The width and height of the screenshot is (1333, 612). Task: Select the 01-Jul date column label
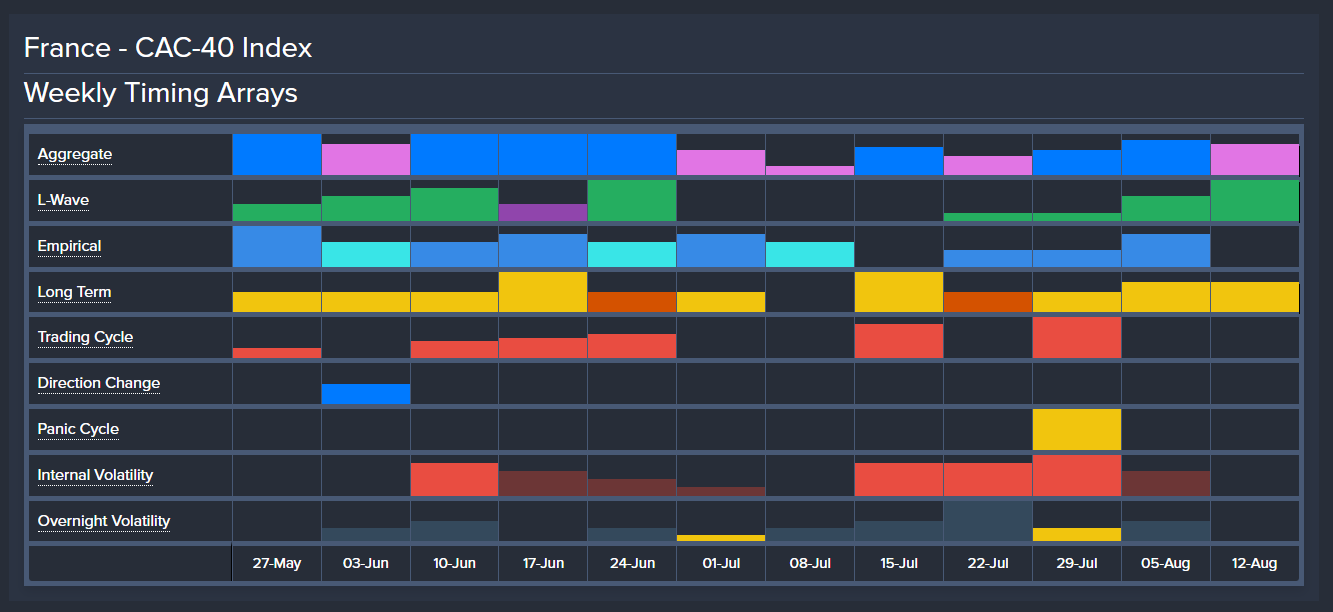coord(721,563)
